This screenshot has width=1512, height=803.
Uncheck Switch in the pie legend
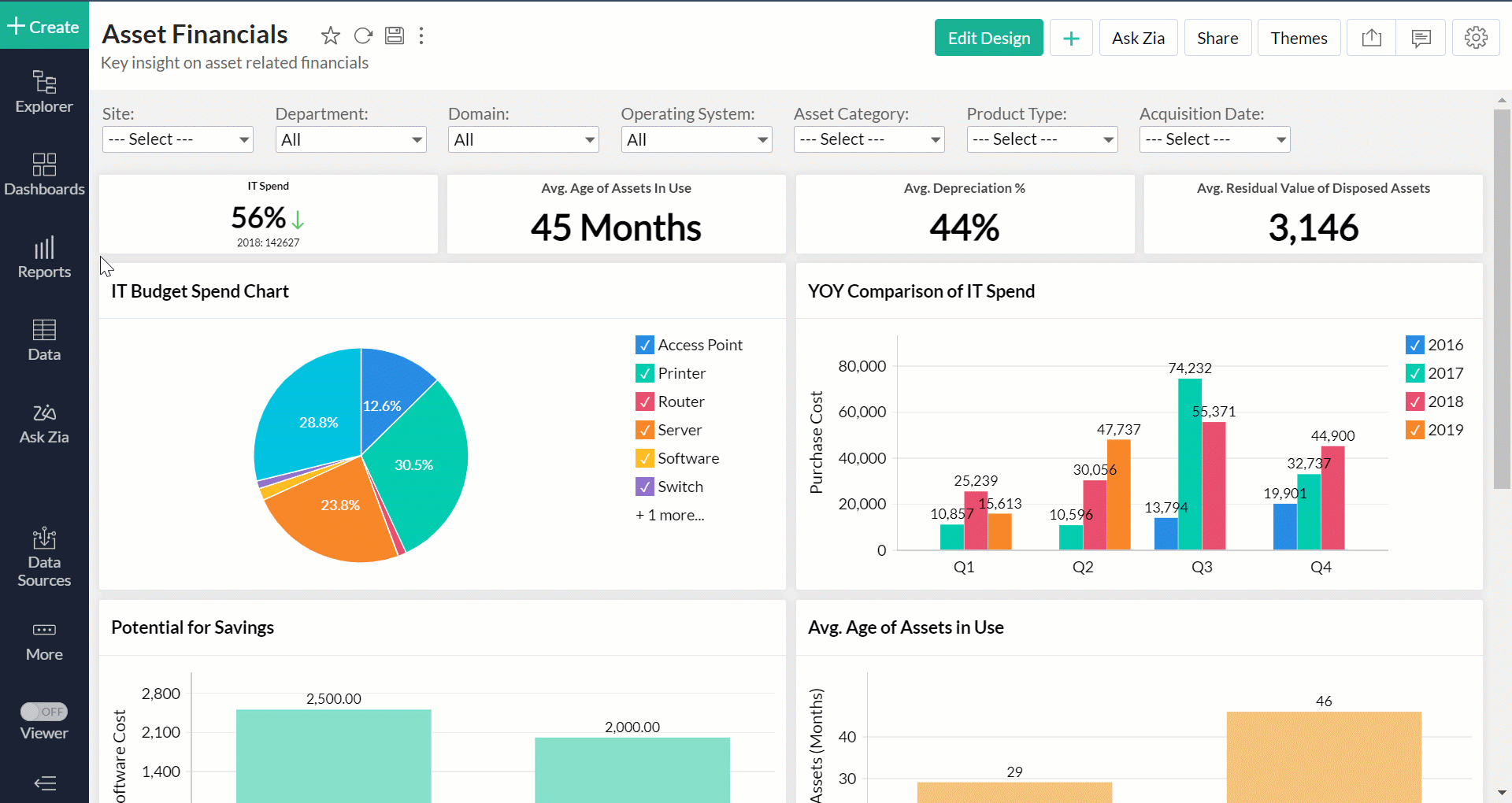pos(645,487)
